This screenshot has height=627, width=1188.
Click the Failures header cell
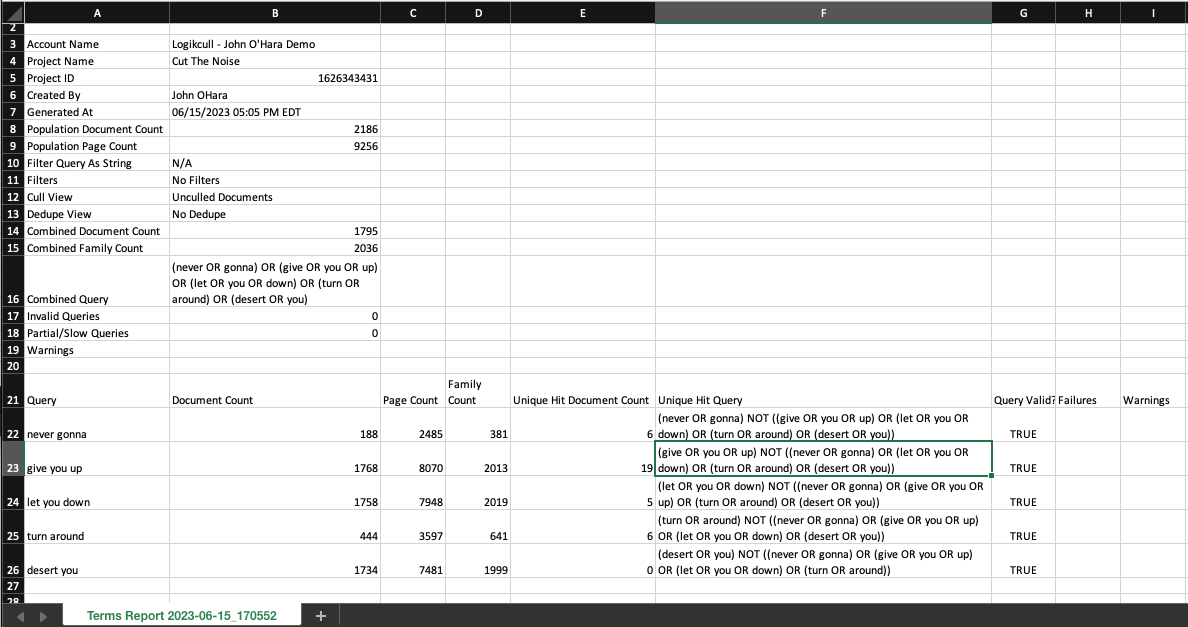point(1088,391)
